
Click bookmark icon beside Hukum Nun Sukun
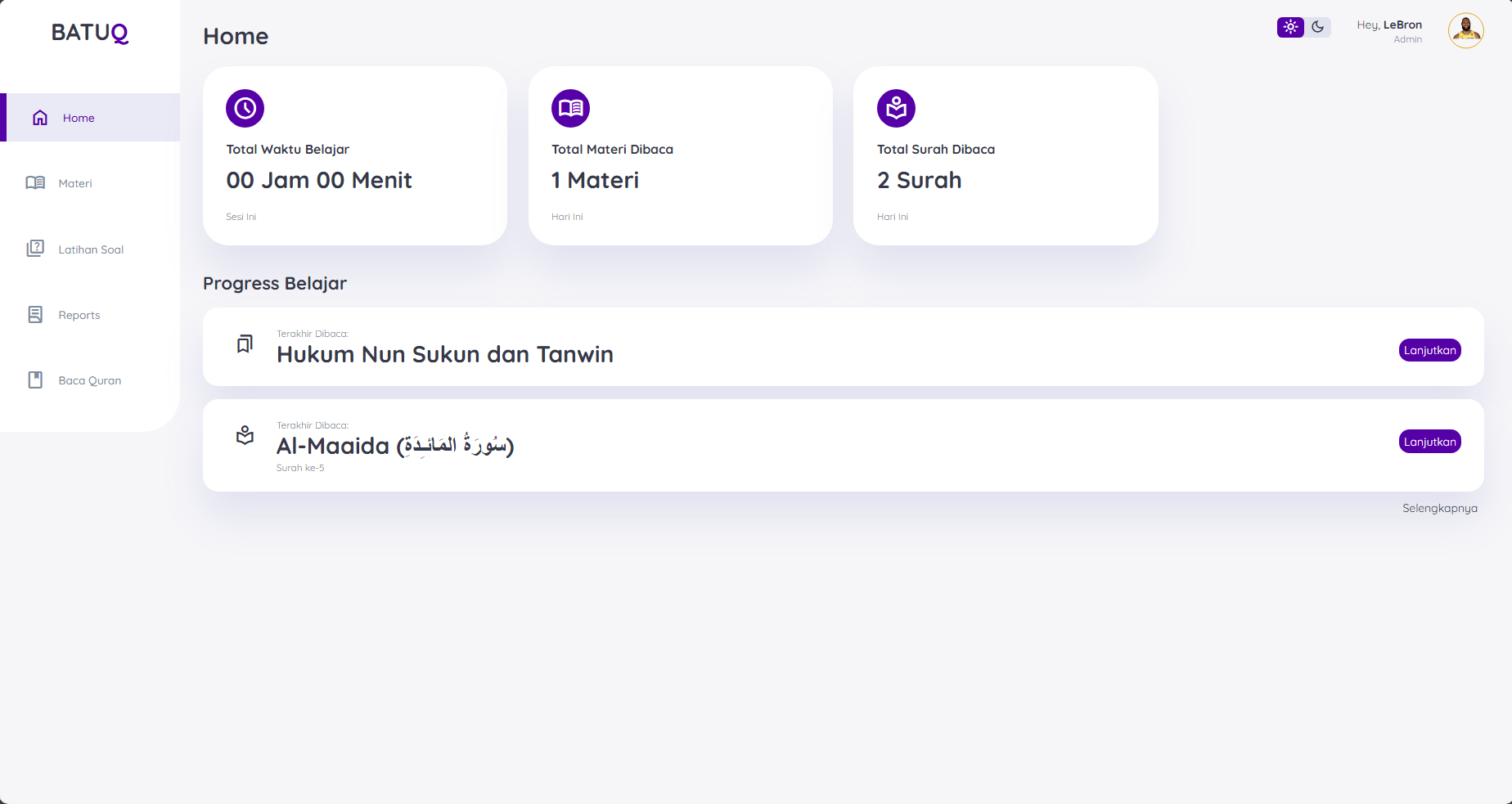(245, 344)
